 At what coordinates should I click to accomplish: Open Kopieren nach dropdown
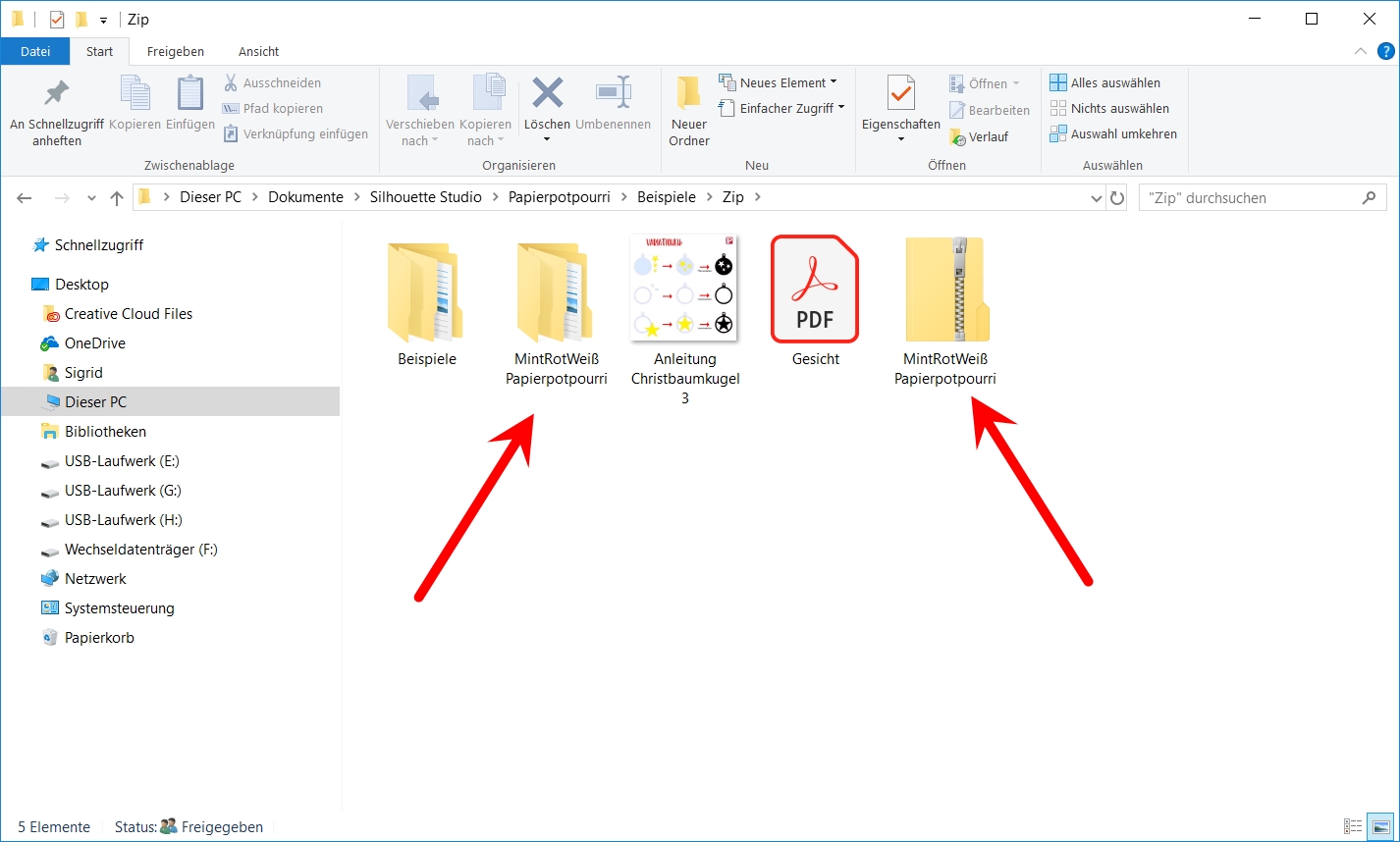pos(486,110)
